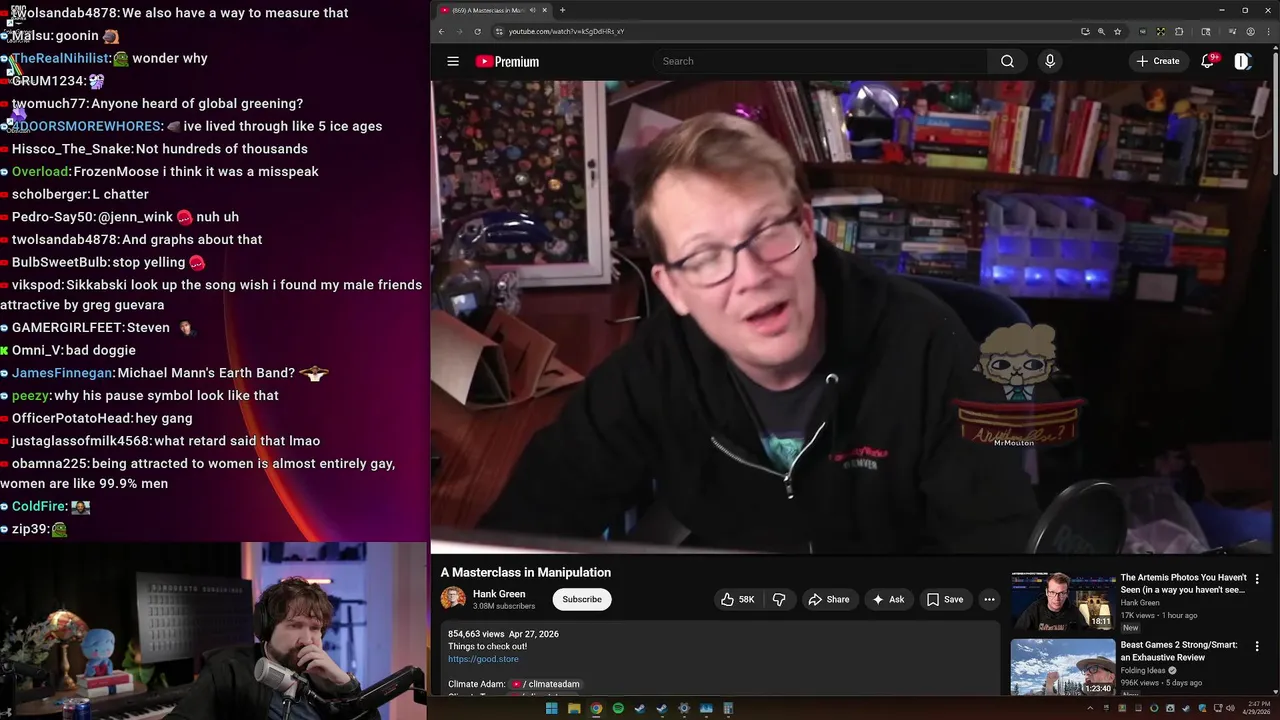Open more actions ellipsis under video
The image size is (1280, 720).
(989, 599)
